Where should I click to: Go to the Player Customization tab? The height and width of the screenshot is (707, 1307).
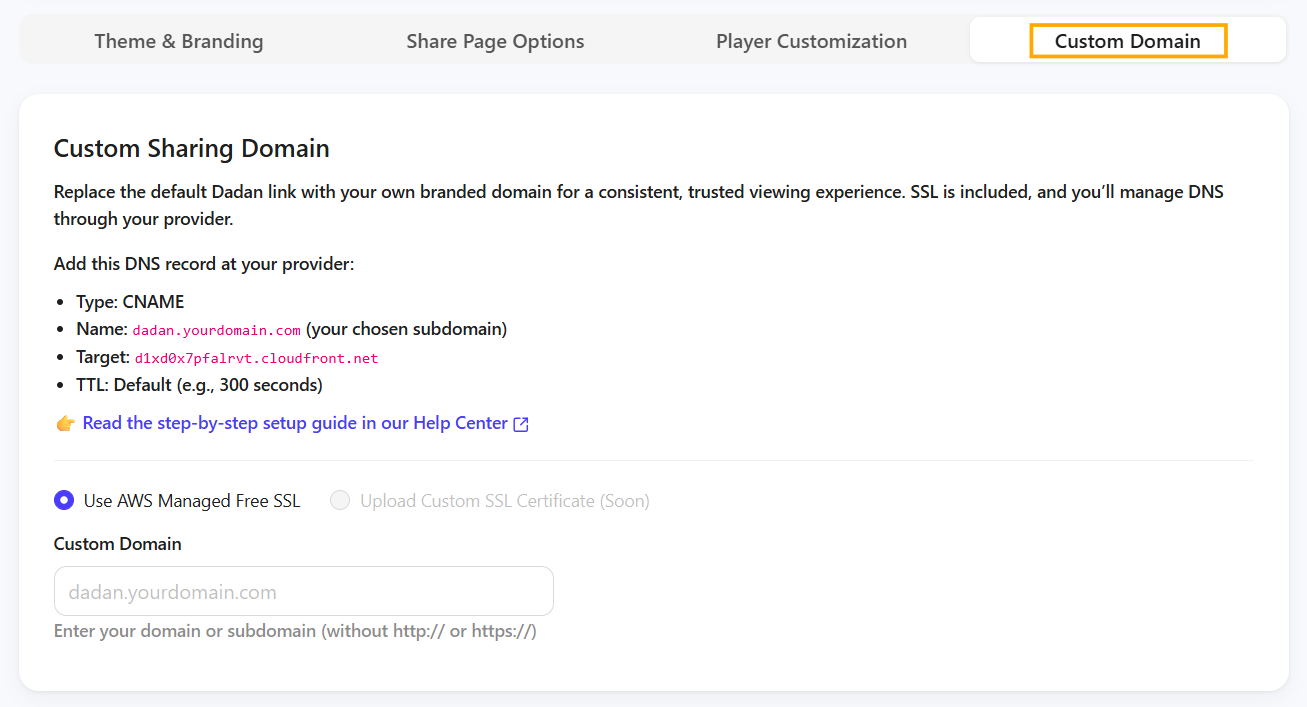pyautogui.click(x=811, y=41)
